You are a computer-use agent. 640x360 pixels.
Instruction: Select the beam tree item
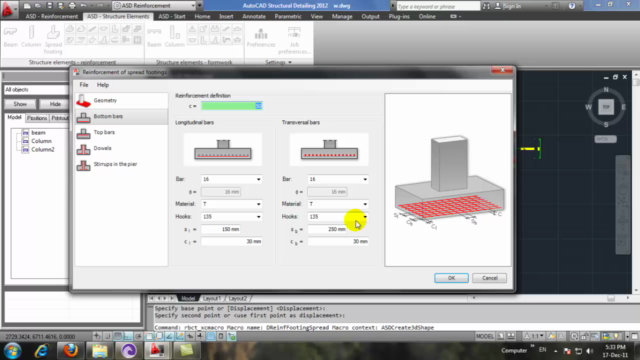[x=38, y=133]
